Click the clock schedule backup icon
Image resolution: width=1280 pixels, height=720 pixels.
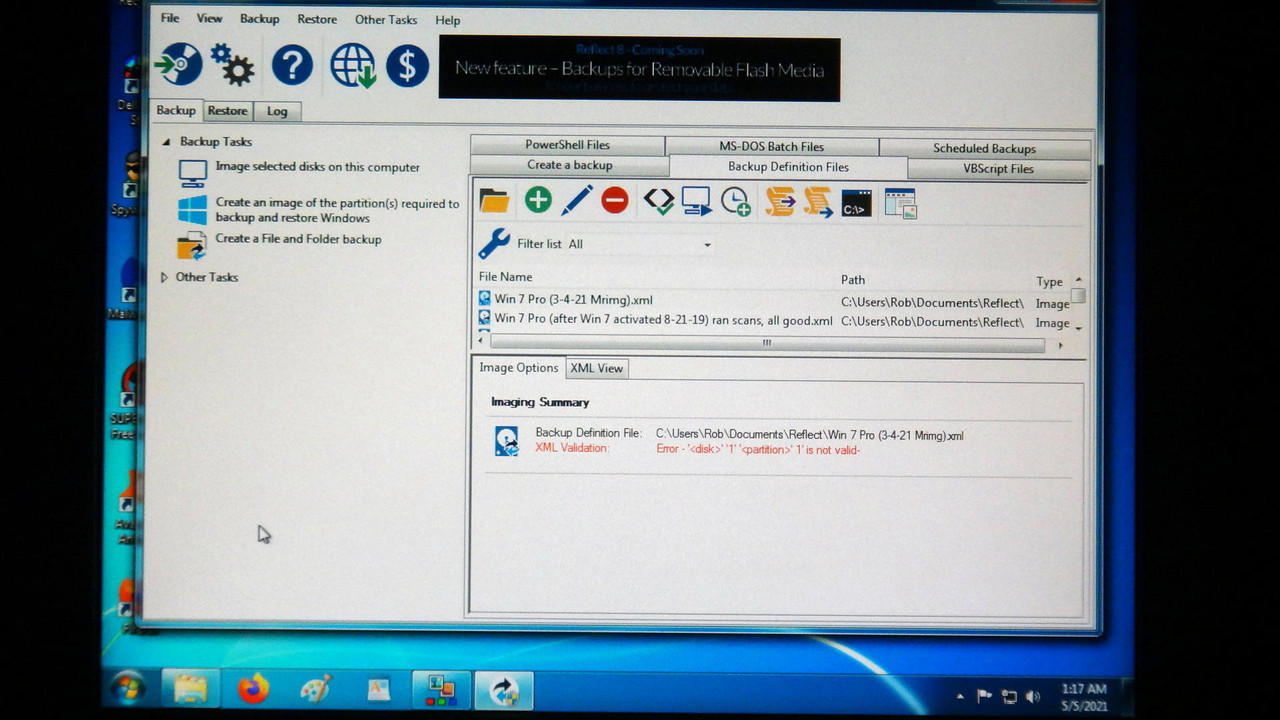736,201
